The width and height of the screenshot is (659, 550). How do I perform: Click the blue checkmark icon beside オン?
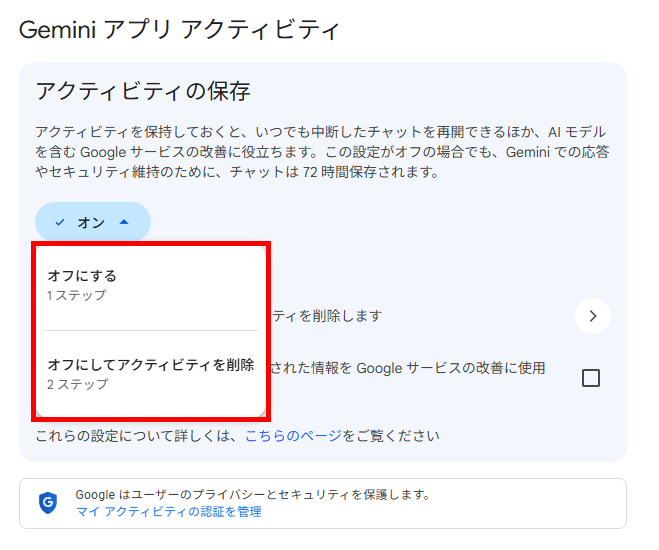(60, 222)
